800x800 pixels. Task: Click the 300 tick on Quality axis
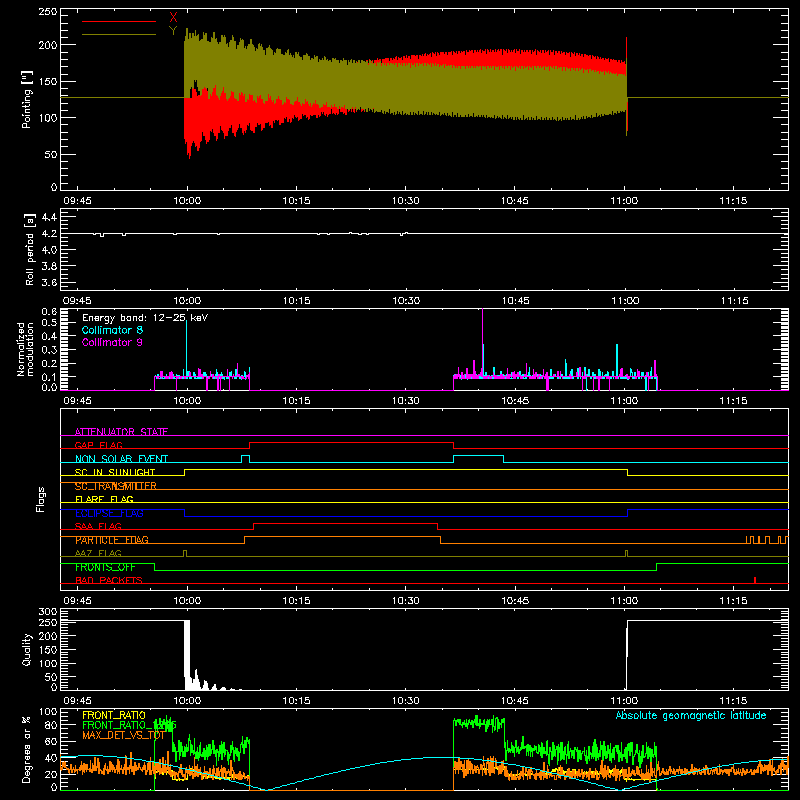pos(48,612)
